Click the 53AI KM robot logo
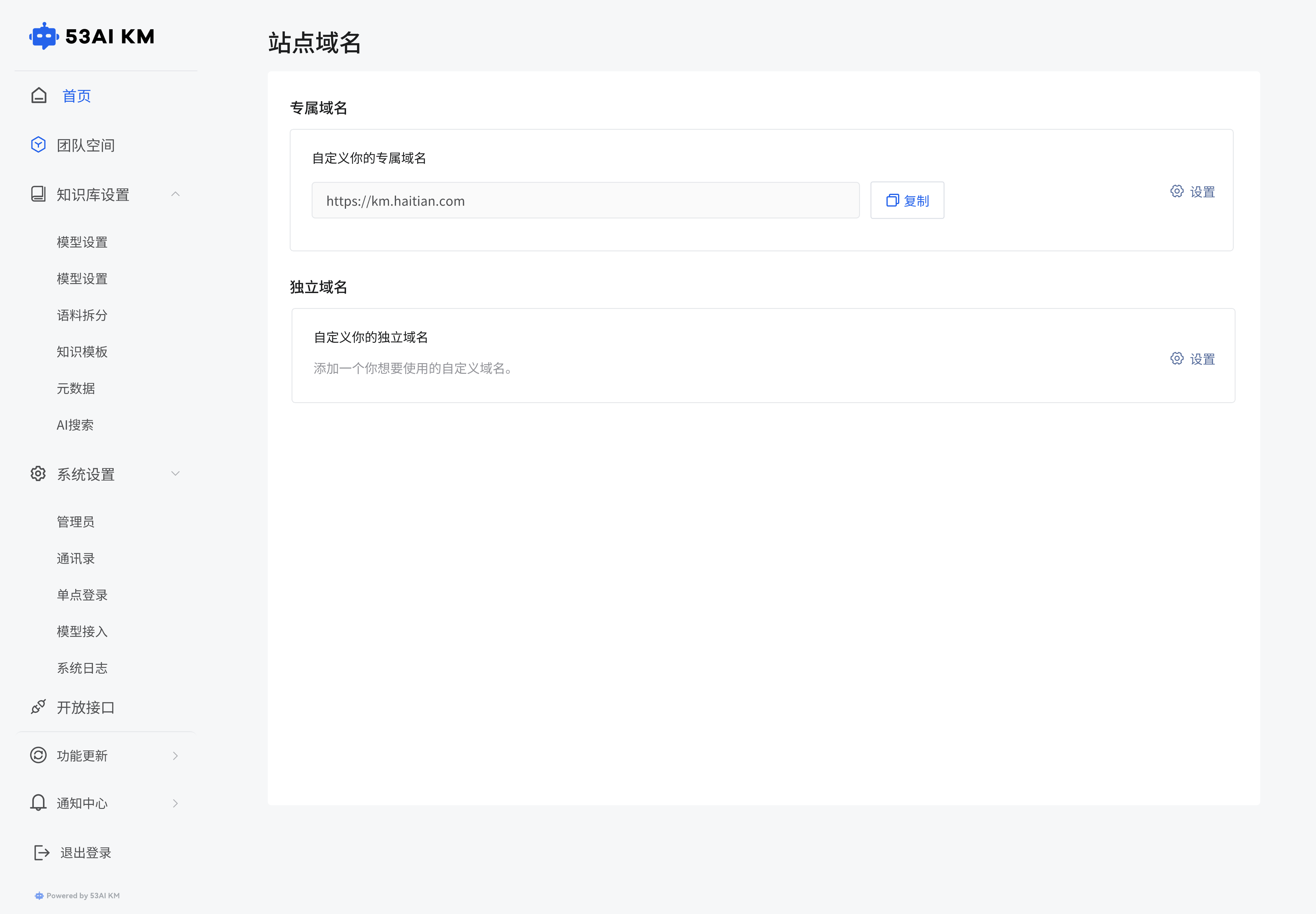The image size is (1316, 914). [44, 36]
